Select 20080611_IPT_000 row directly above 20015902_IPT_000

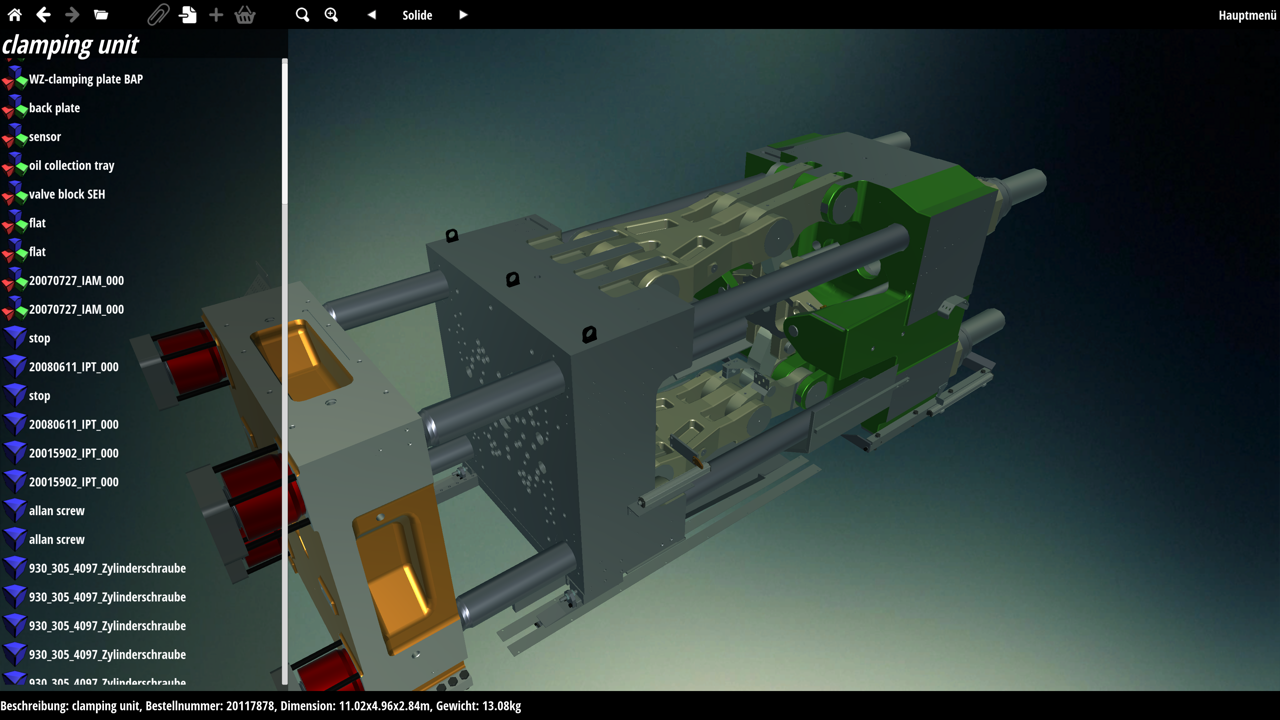[x=142, y=424]
